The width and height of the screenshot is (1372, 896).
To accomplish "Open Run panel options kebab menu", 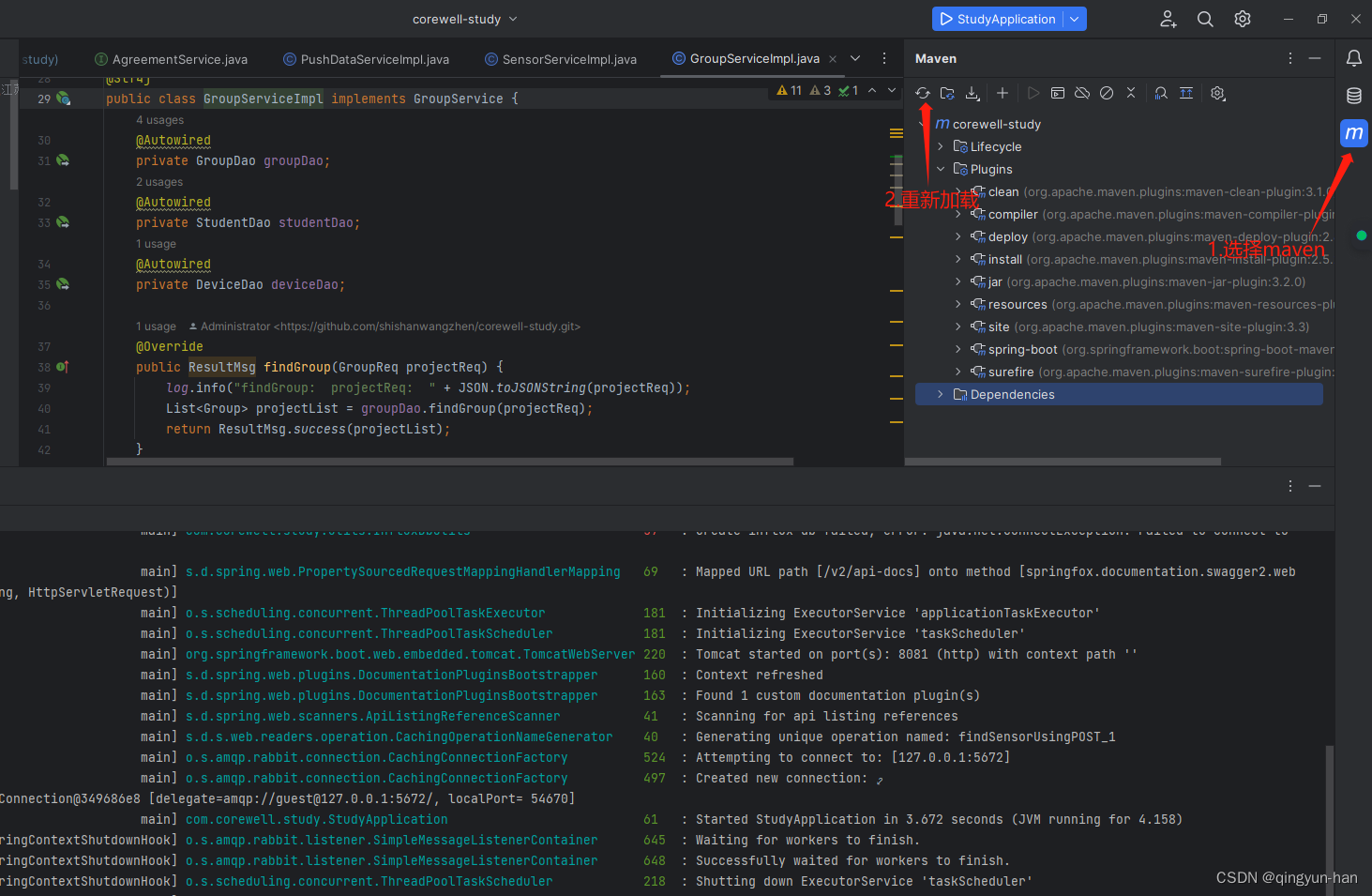I will [1290, 486].
